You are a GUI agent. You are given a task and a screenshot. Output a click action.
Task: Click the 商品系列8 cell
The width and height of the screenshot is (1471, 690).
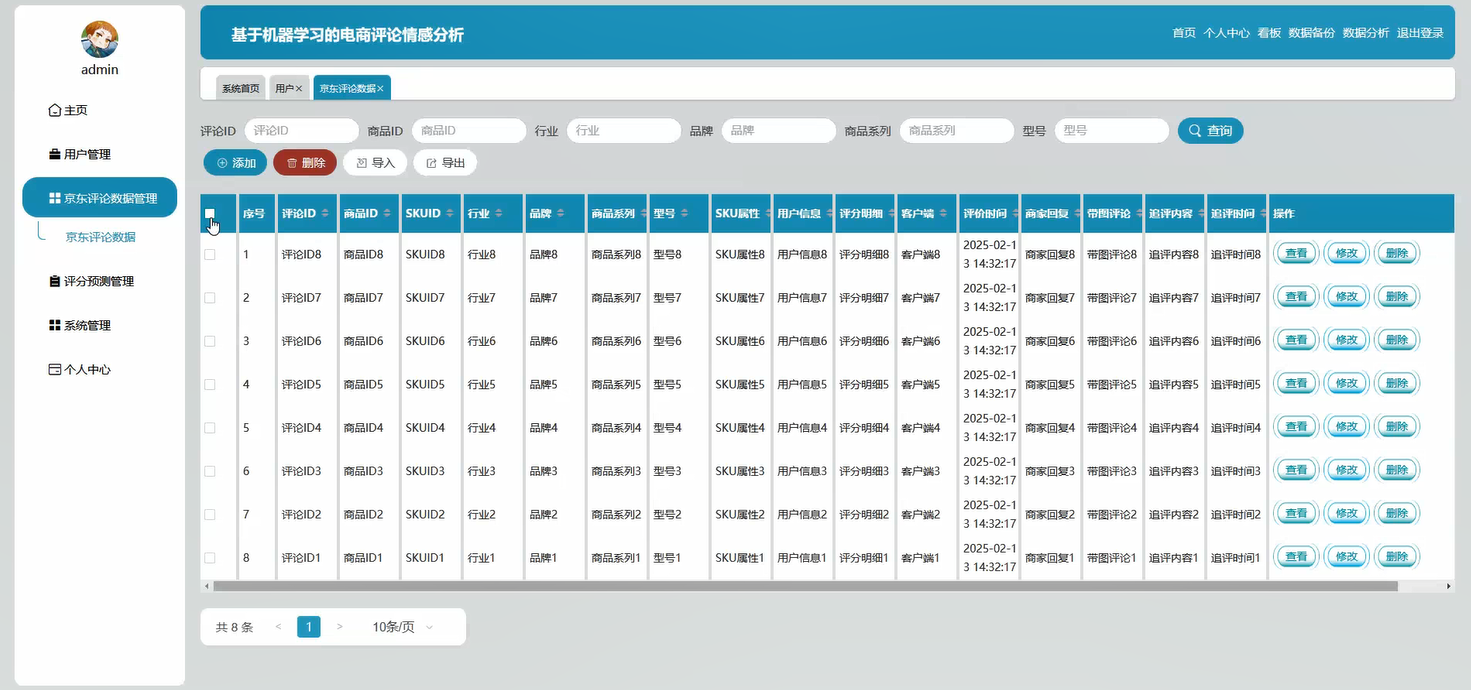click(x=616, y=255)
